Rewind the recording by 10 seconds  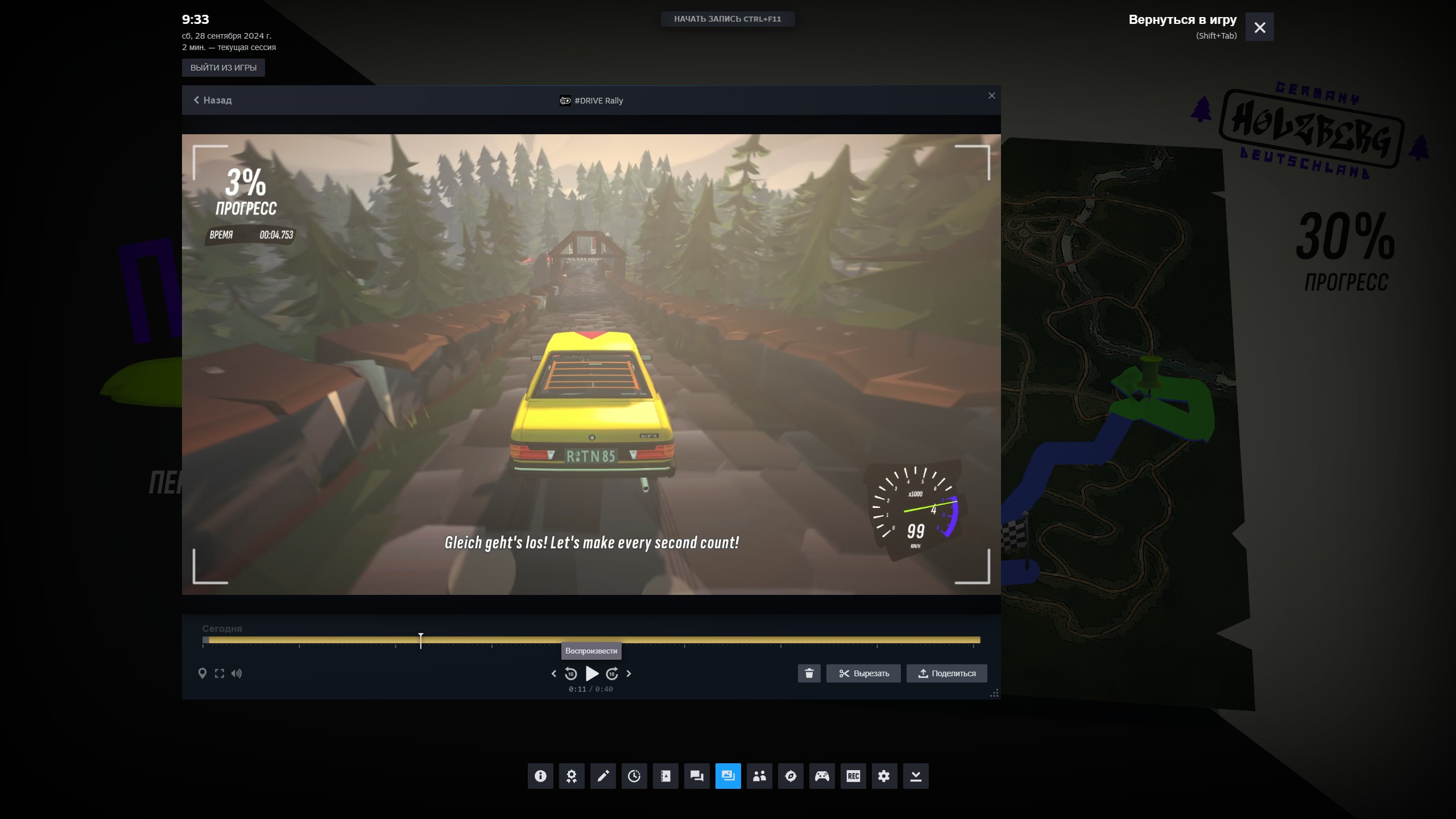(571, 674)
